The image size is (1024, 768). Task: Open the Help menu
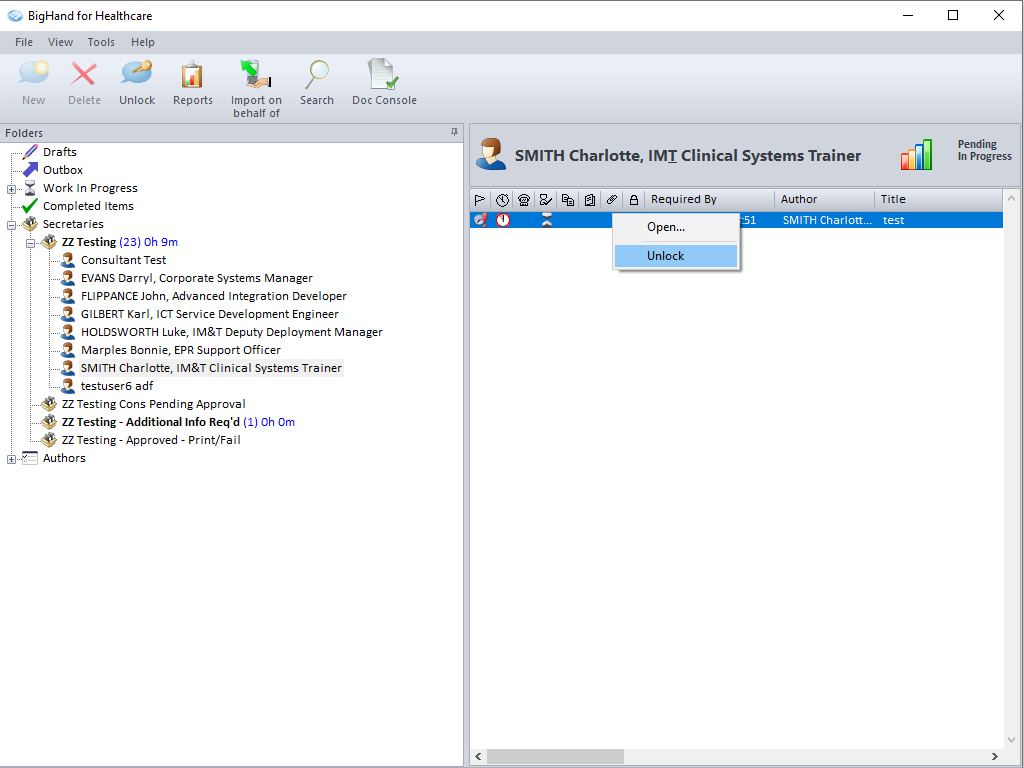tap(142, 42)
